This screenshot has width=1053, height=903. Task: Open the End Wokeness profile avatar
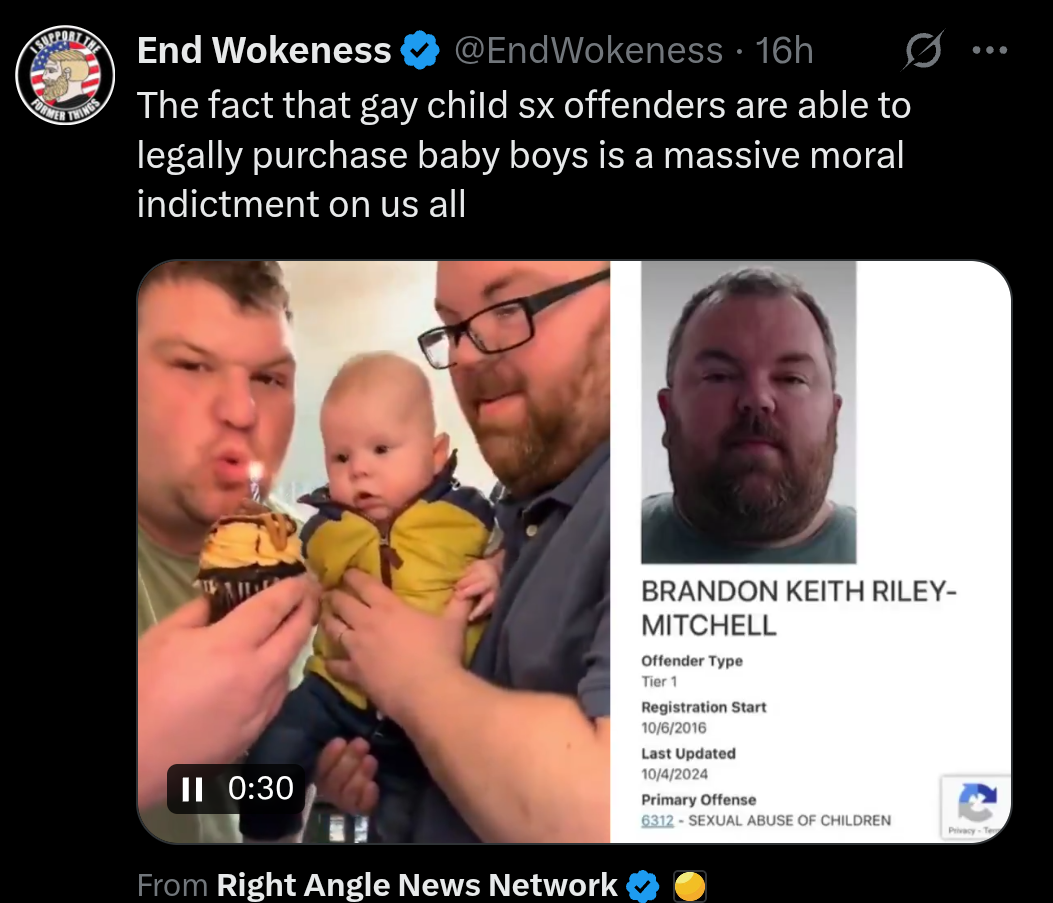pyautogui.click(x=65, y=75)
